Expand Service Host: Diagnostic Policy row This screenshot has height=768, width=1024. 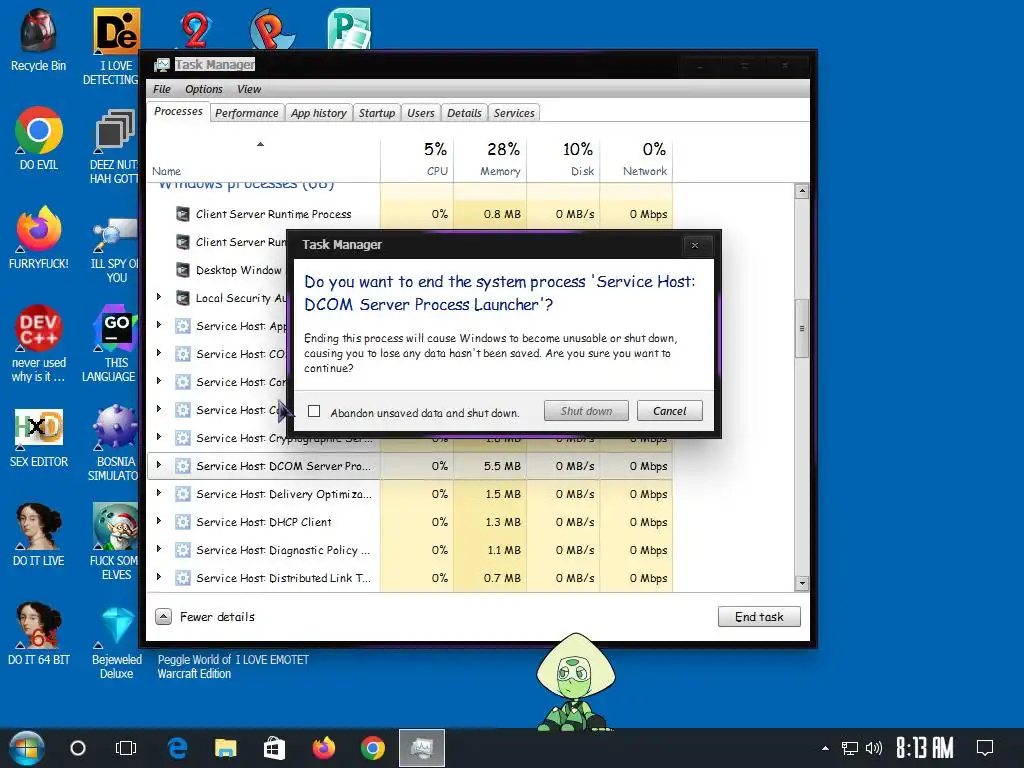pos(159,549)
